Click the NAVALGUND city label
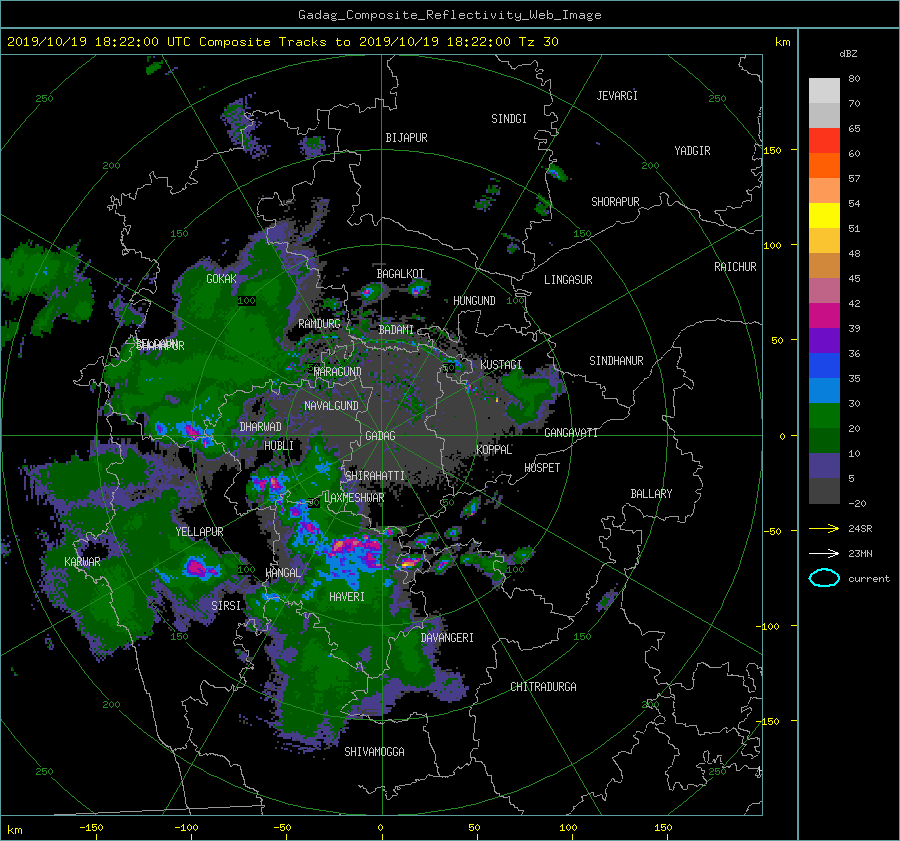The width and height of the screenshot is (900, 841). [x=331, y=406]
